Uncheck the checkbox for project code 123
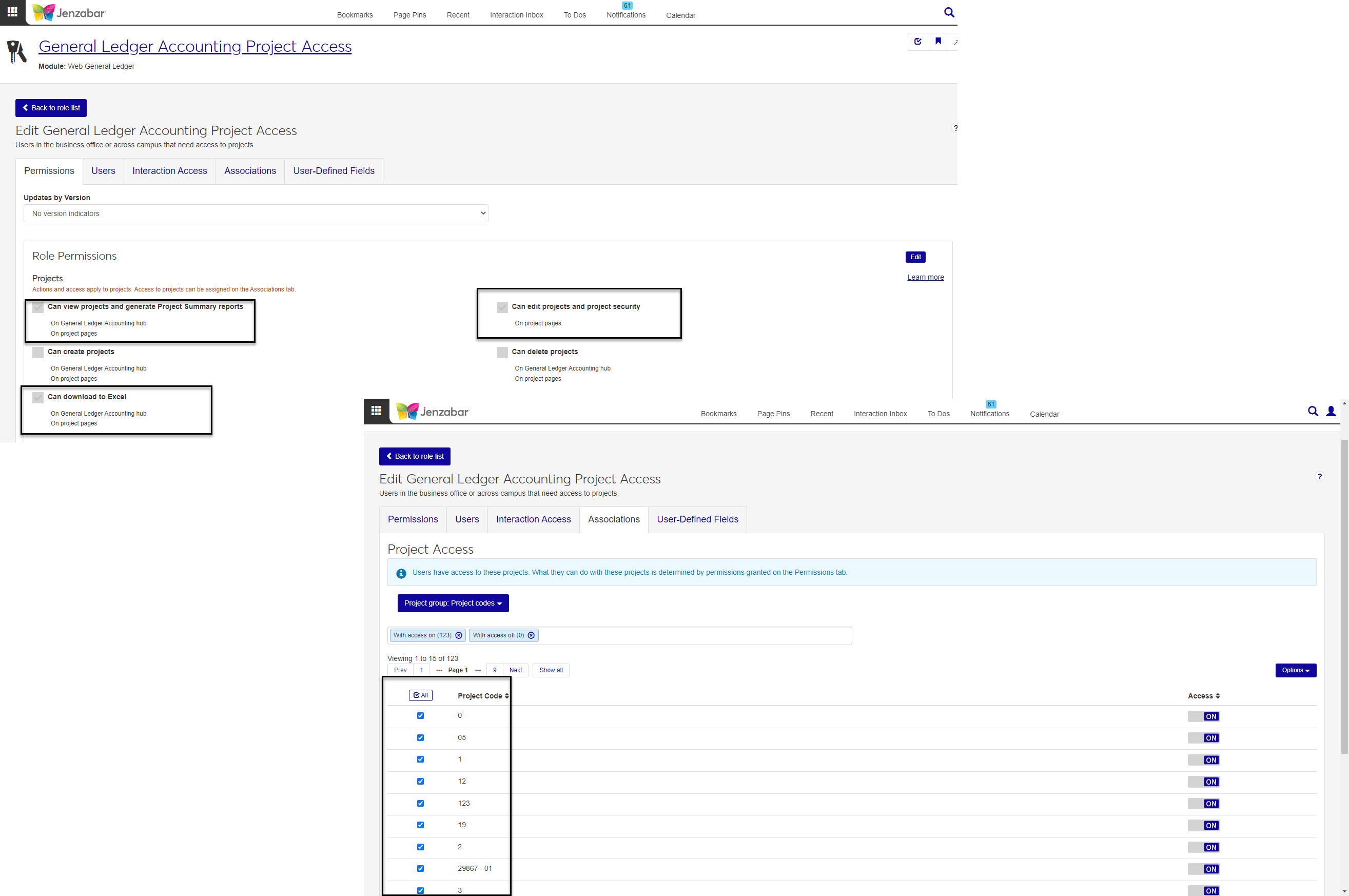The width and height of the screenshot is (1349, 896). (421, 804)
